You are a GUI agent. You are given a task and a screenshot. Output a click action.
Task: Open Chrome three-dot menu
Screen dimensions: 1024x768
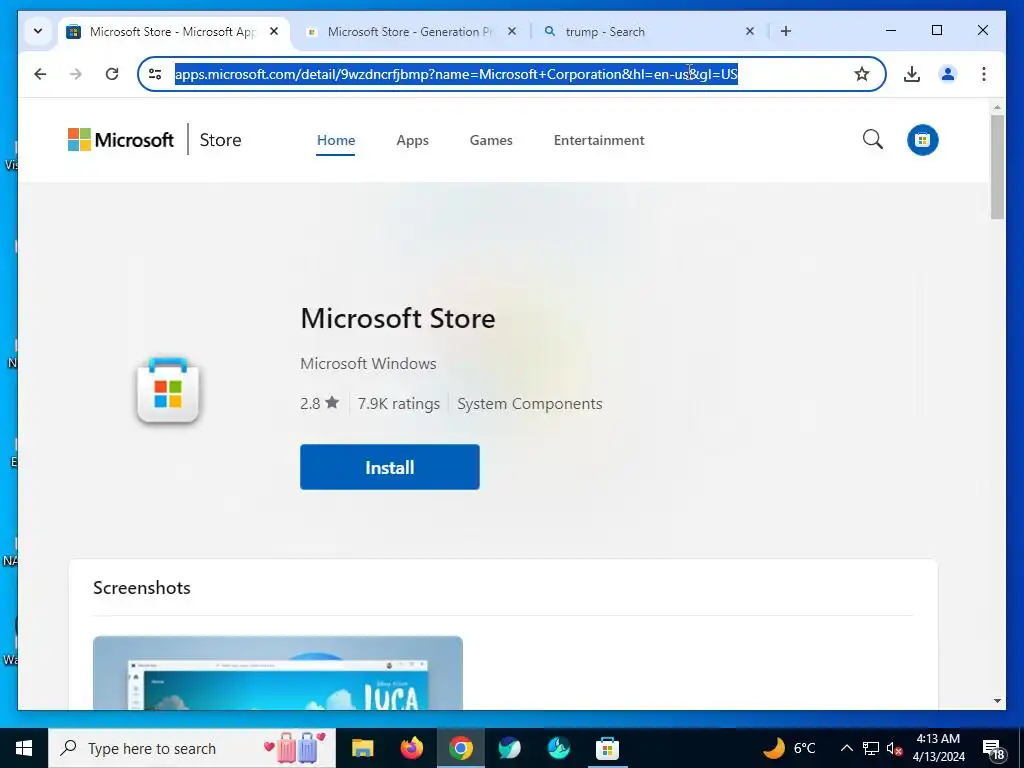984,74
